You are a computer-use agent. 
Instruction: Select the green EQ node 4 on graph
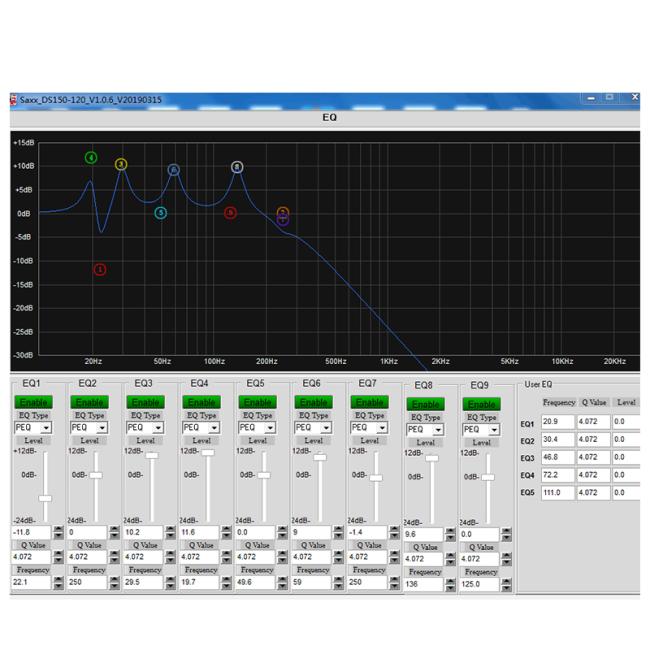click(x=91, y=158)
